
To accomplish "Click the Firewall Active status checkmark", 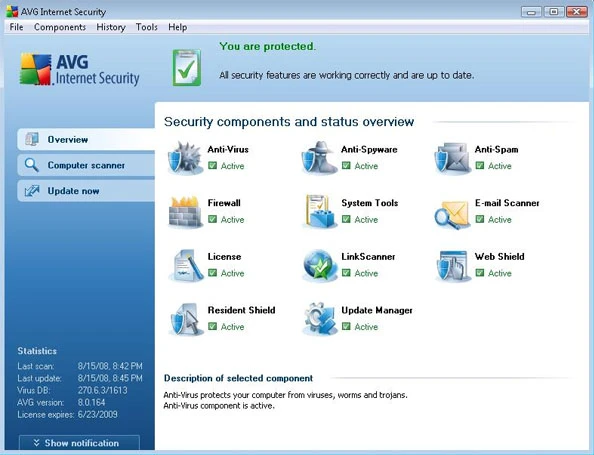I will tap(213, 219).
